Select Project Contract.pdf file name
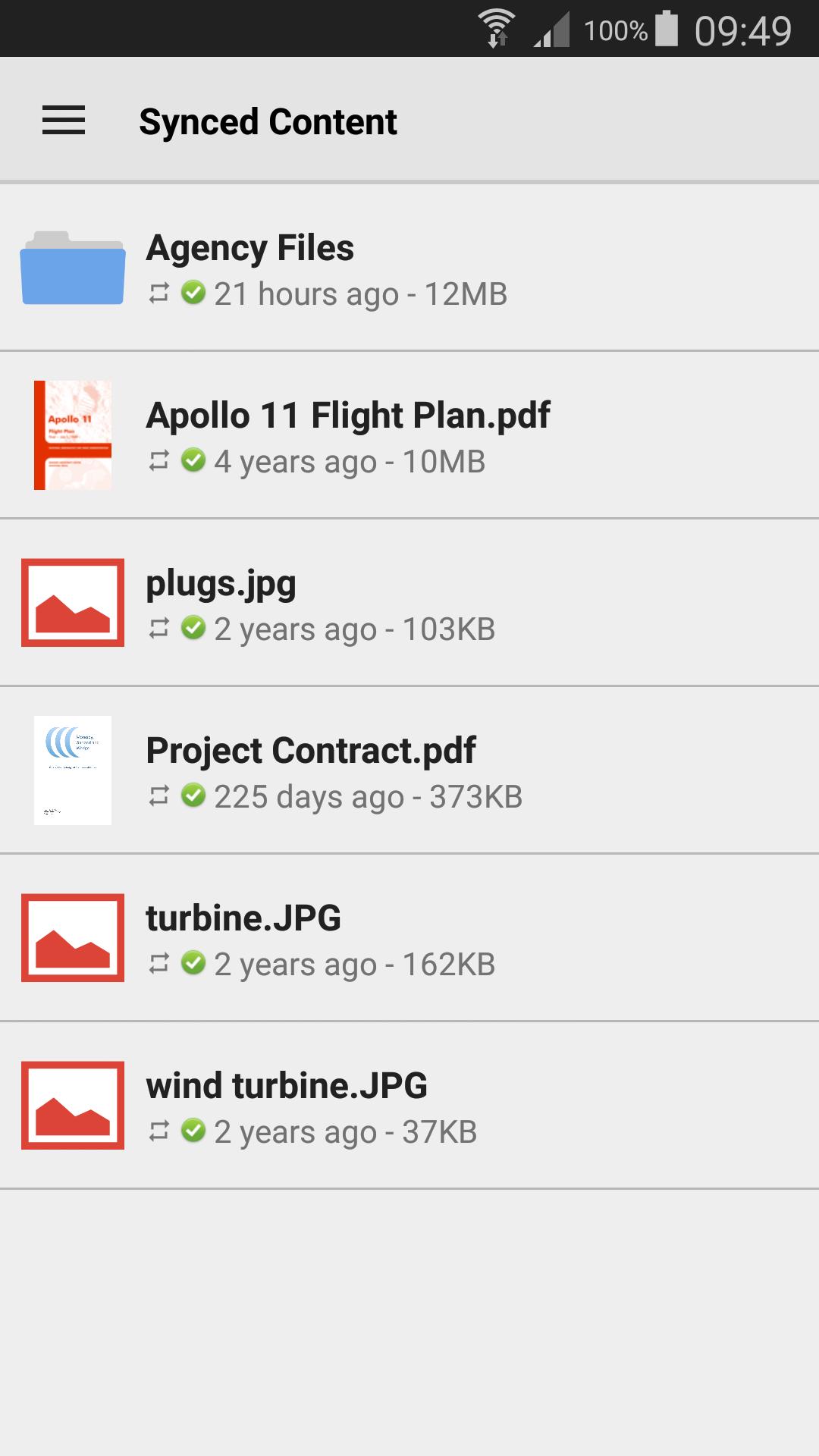819x1456 pixels. [311, 751]
